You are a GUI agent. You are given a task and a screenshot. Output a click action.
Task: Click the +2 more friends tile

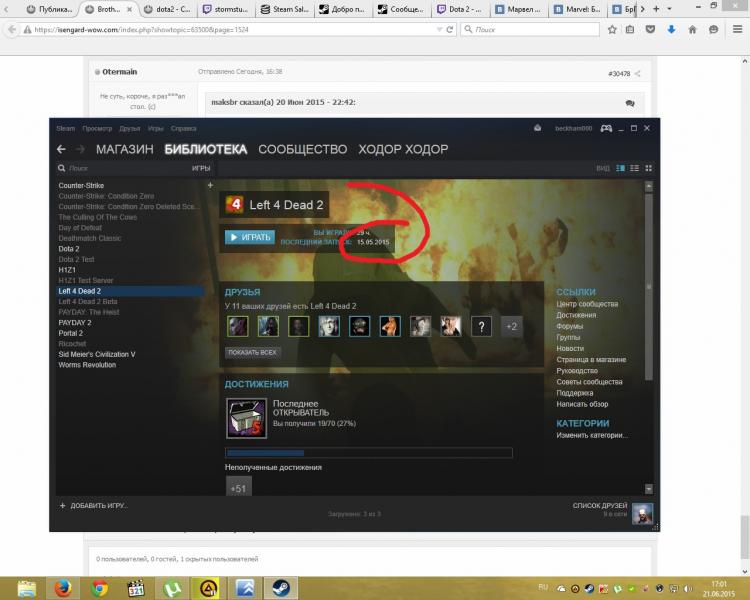coord(511,326)
